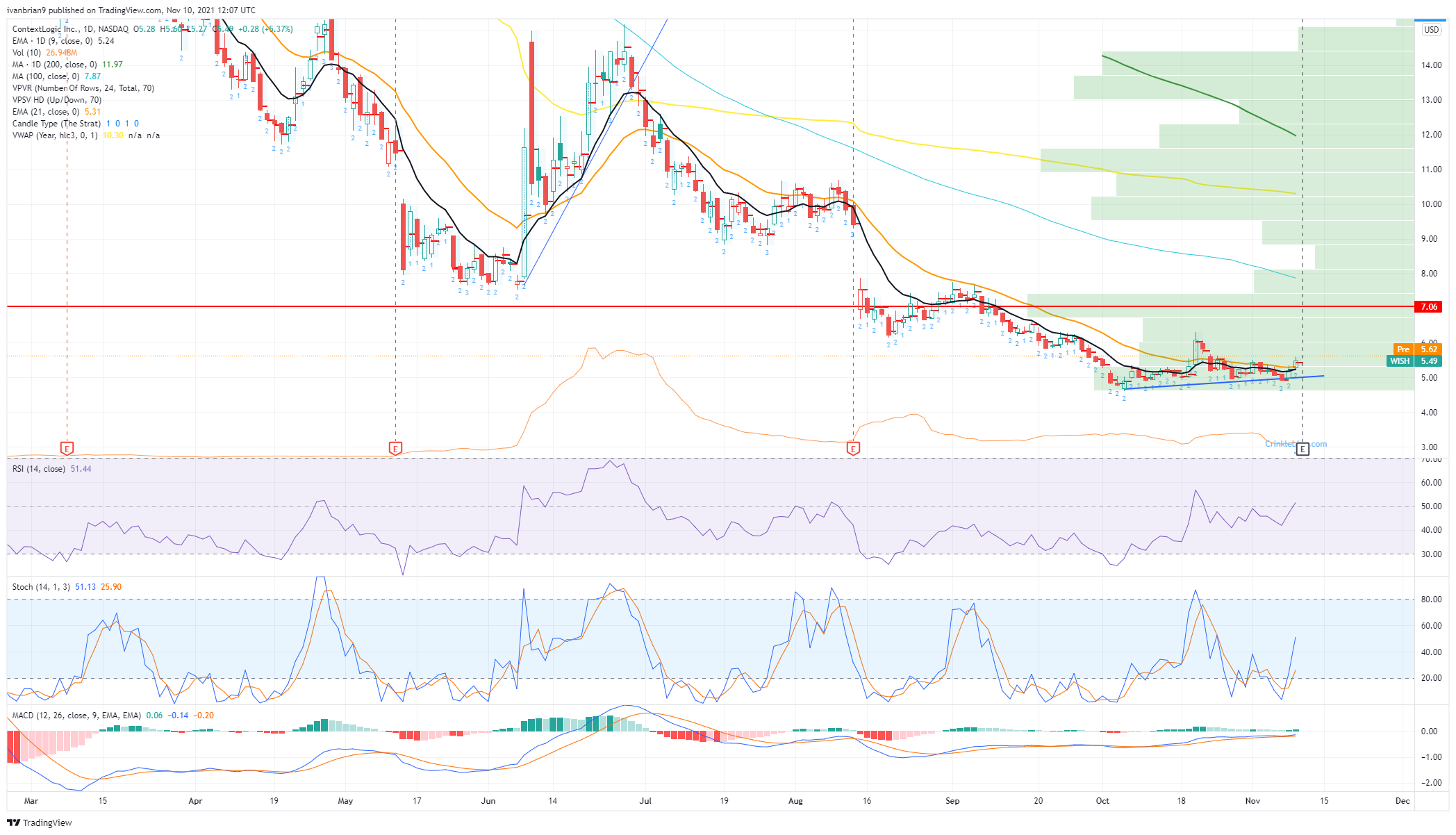Click the Sep date axis label

pyautogui.click(x=952, y=801)
